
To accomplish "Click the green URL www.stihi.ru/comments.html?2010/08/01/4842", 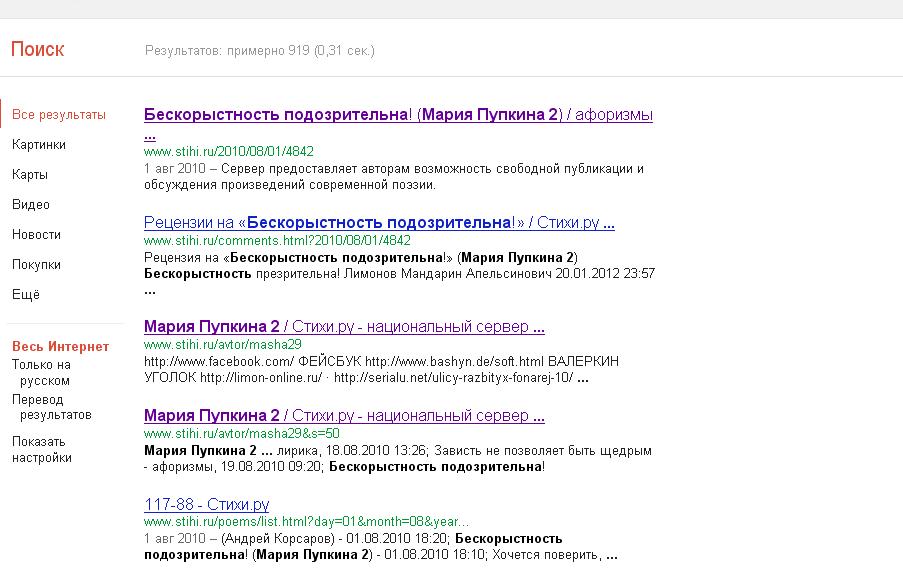I will 277,241.
